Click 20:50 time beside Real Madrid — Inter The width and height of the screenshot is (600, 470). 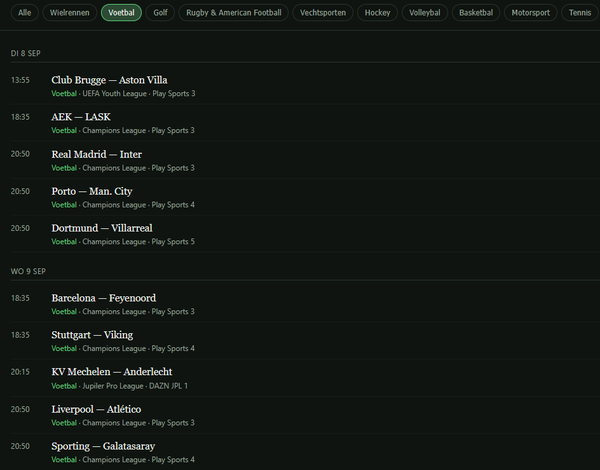20,154
